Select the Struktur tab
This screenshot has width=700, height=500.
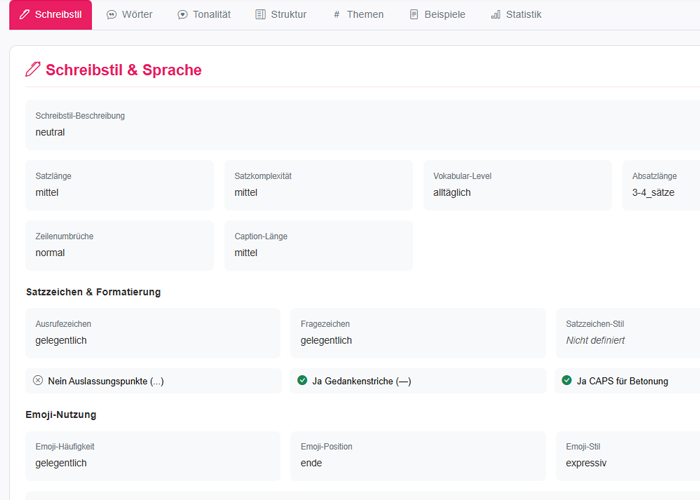281,15
